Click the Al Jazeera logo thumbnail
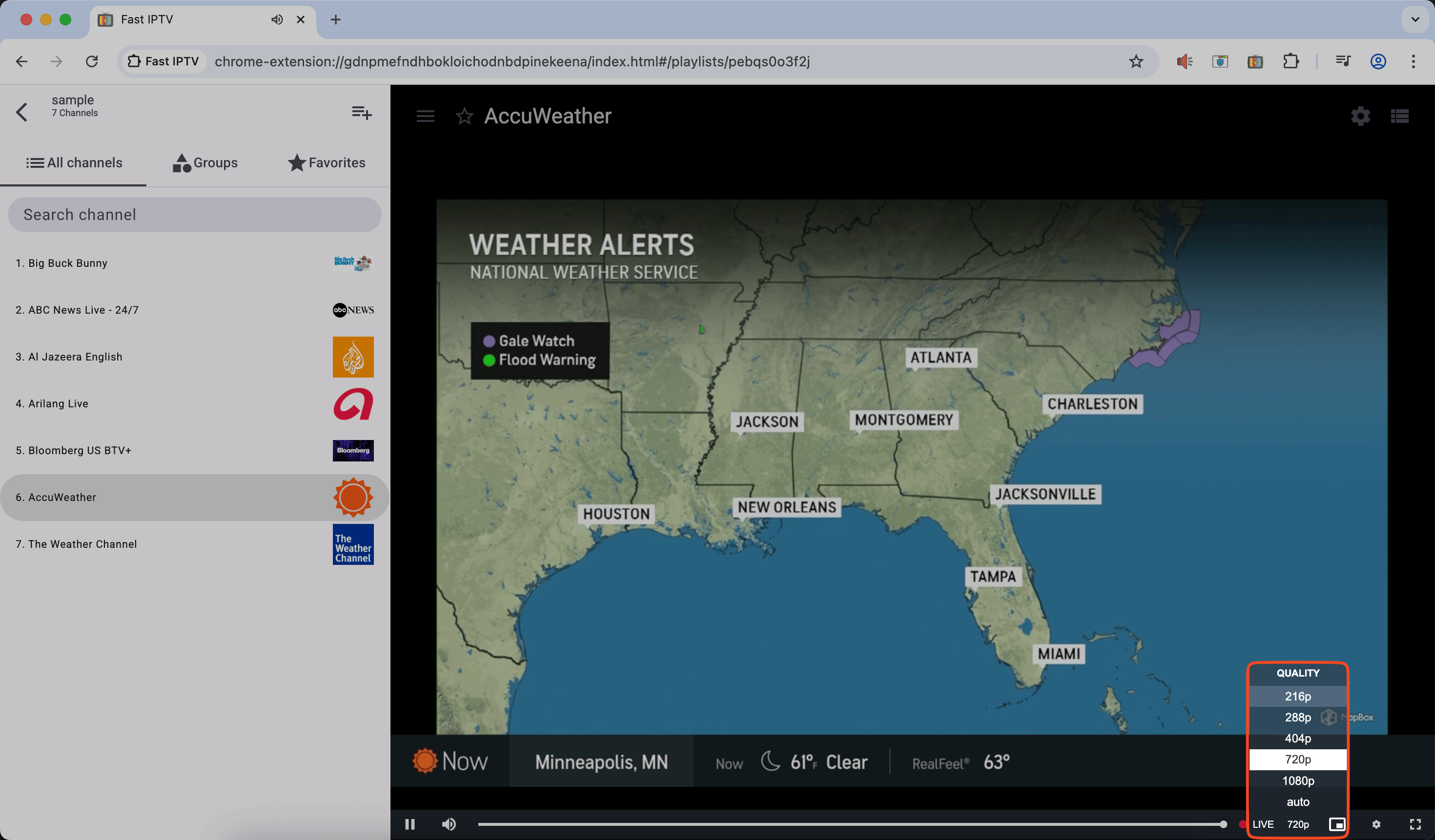Image resolution: width=1435 pixels, height=840 pixels. click(x=353, y=357)
